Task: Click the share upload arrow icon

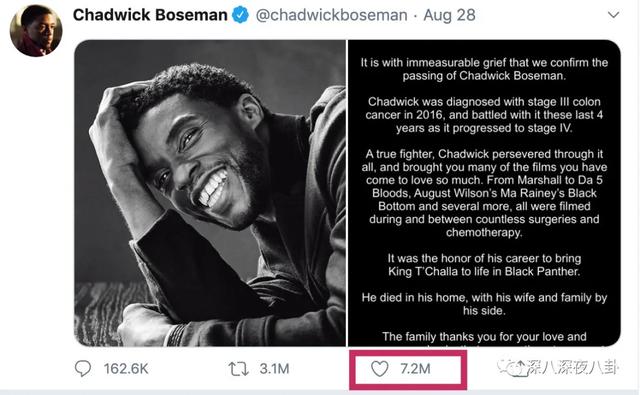Action: tap(520, 366)
